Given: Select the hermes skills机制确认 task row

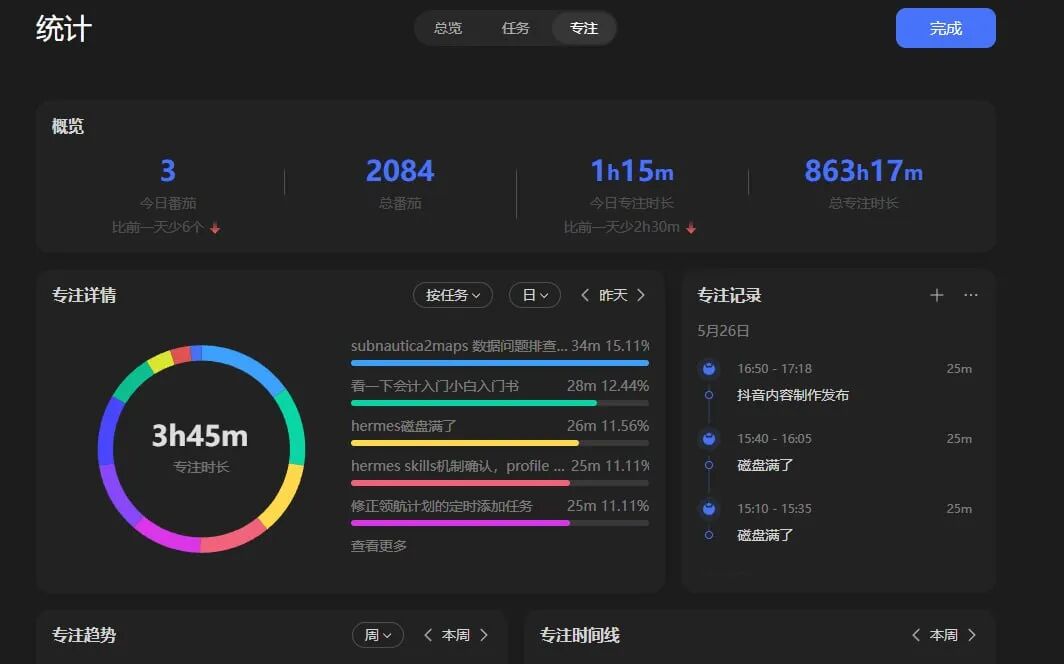Looking at the screenshot, I should 499,471.
